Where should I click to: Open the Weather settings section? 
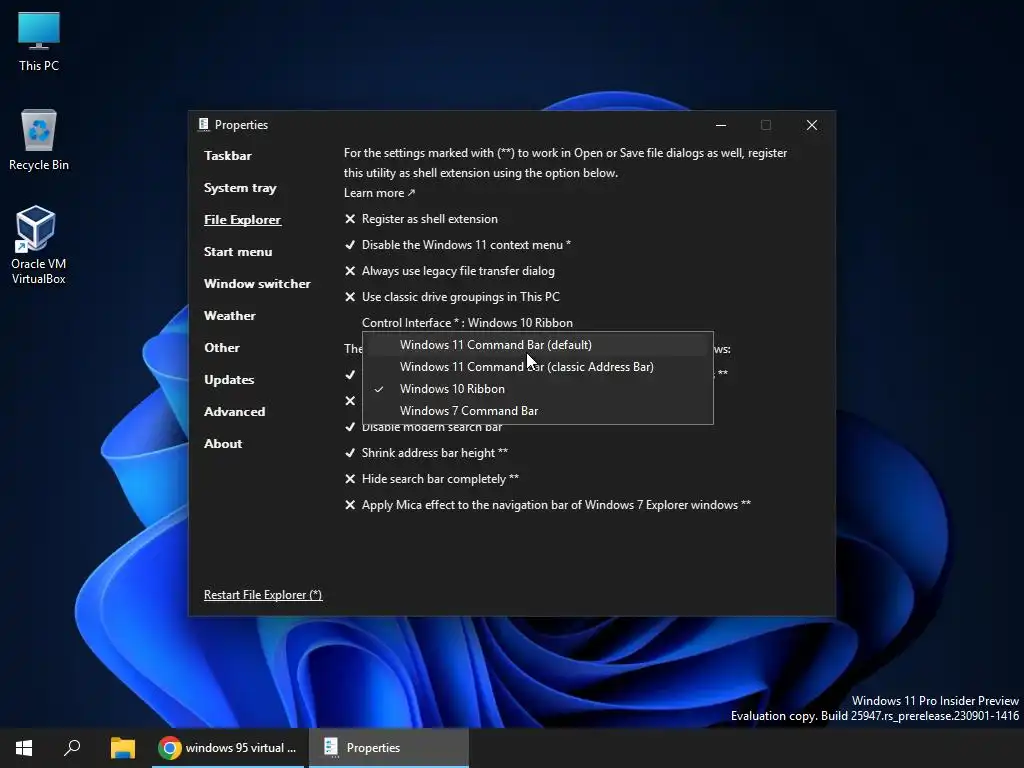coord(230,316)
